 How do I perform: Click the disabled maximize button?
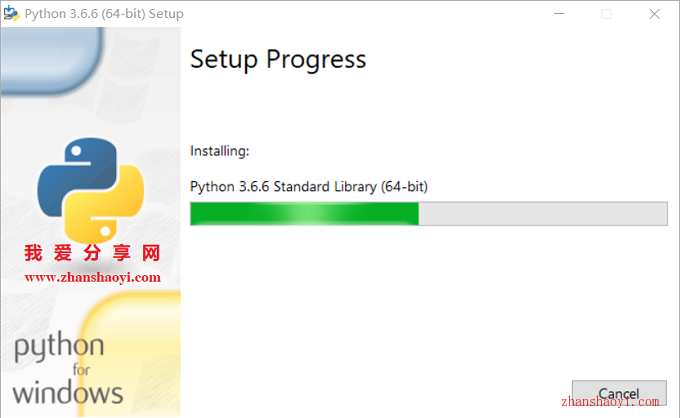click(606, 14)
